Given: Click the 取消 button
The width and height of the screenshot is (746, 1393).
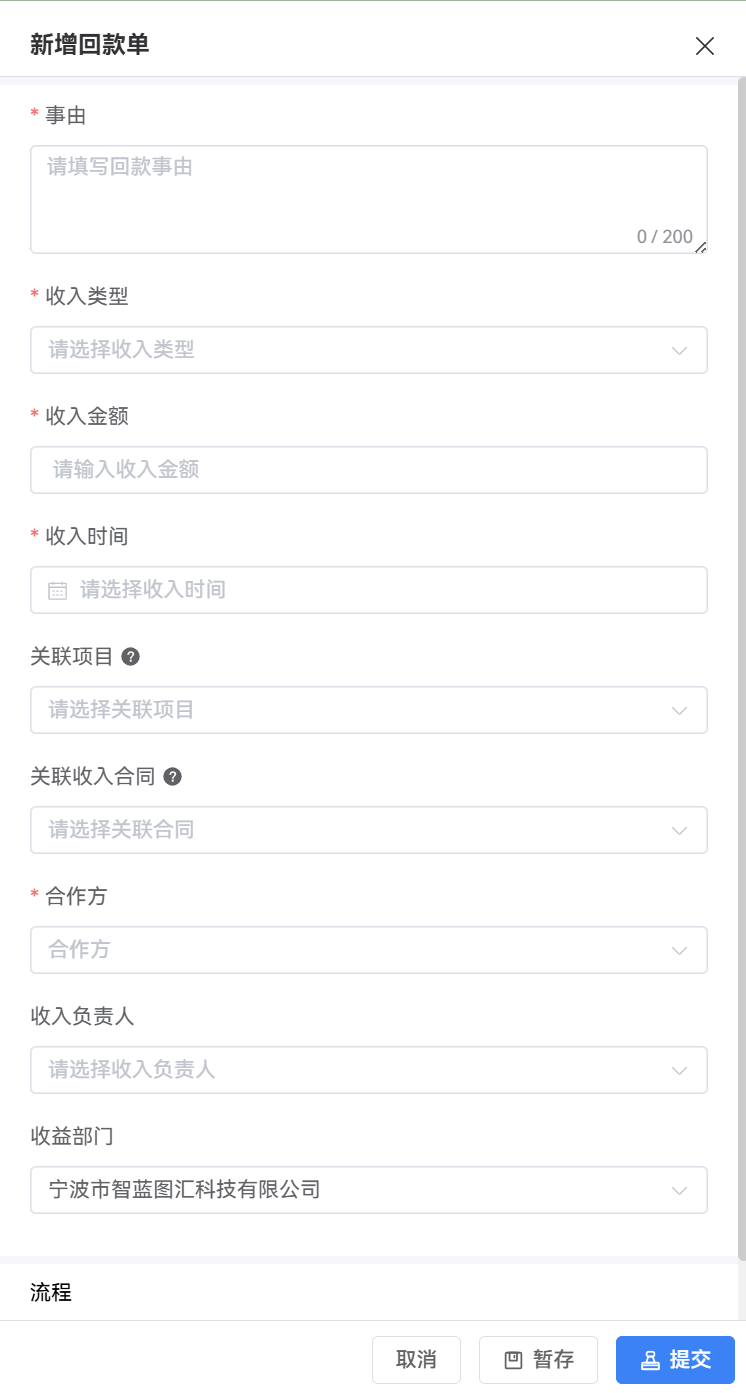Looking at the screenshot, I should tap(416, 1360).
